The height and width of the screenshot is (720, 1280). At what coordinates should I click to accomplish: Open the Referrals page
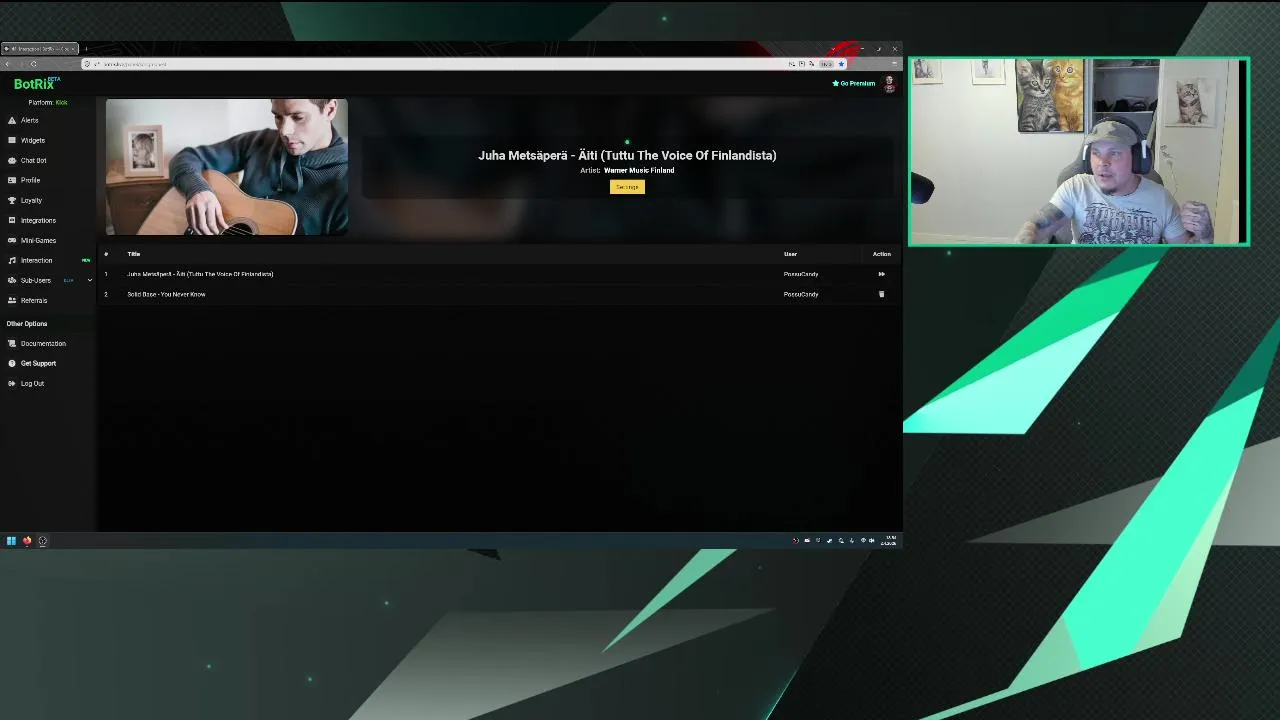coord(34,300)
